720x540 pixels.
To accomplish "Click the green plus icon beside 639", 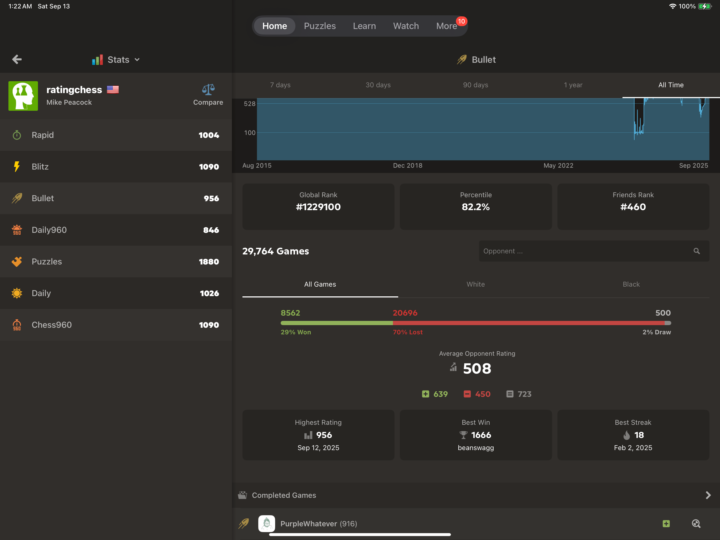I will pyautogui.click(x=425, y=394).
